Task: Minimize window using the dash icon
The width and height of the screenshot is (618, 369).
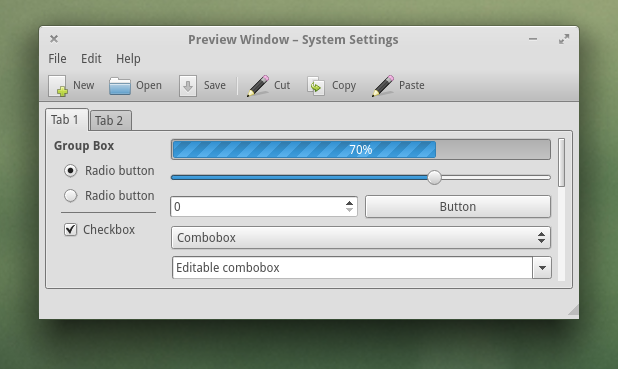Action: (533, 39)
